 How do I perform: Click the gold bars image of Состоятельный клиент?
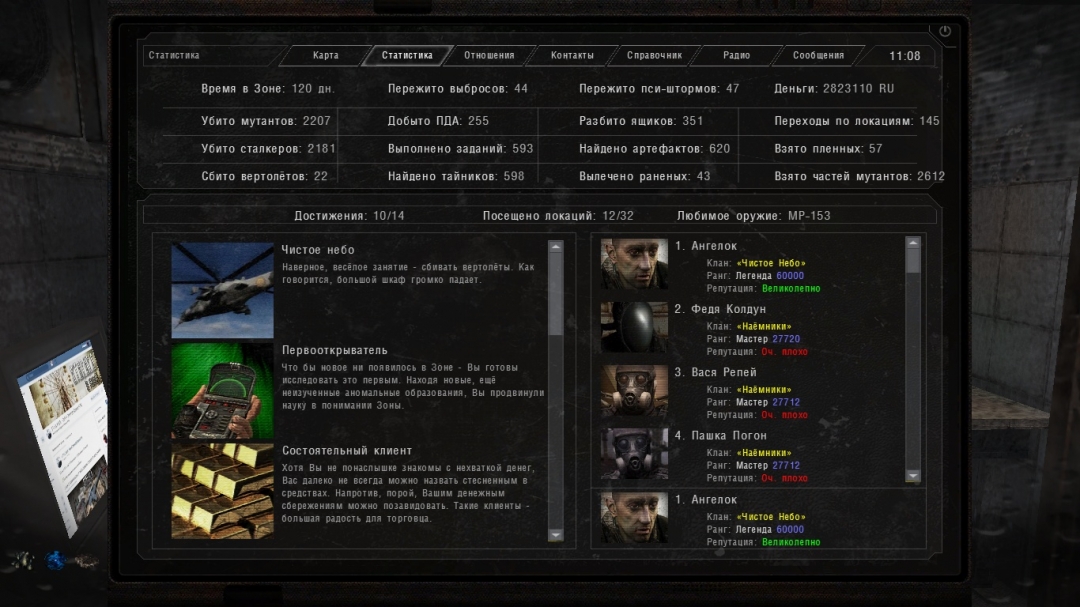click(x=222, y=491)
